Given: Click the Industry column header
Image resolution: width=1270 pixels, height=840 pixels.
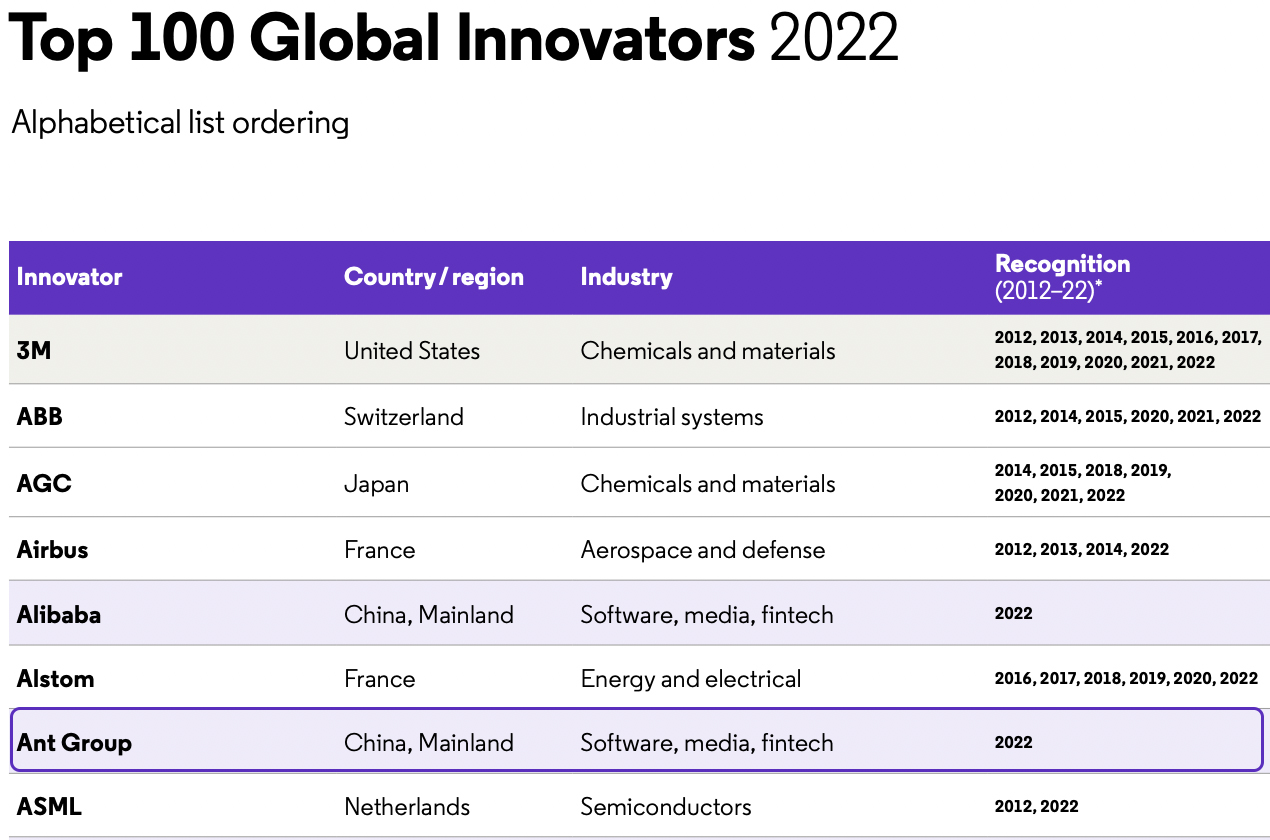Looking at the screenshot, I should [626, 277].
